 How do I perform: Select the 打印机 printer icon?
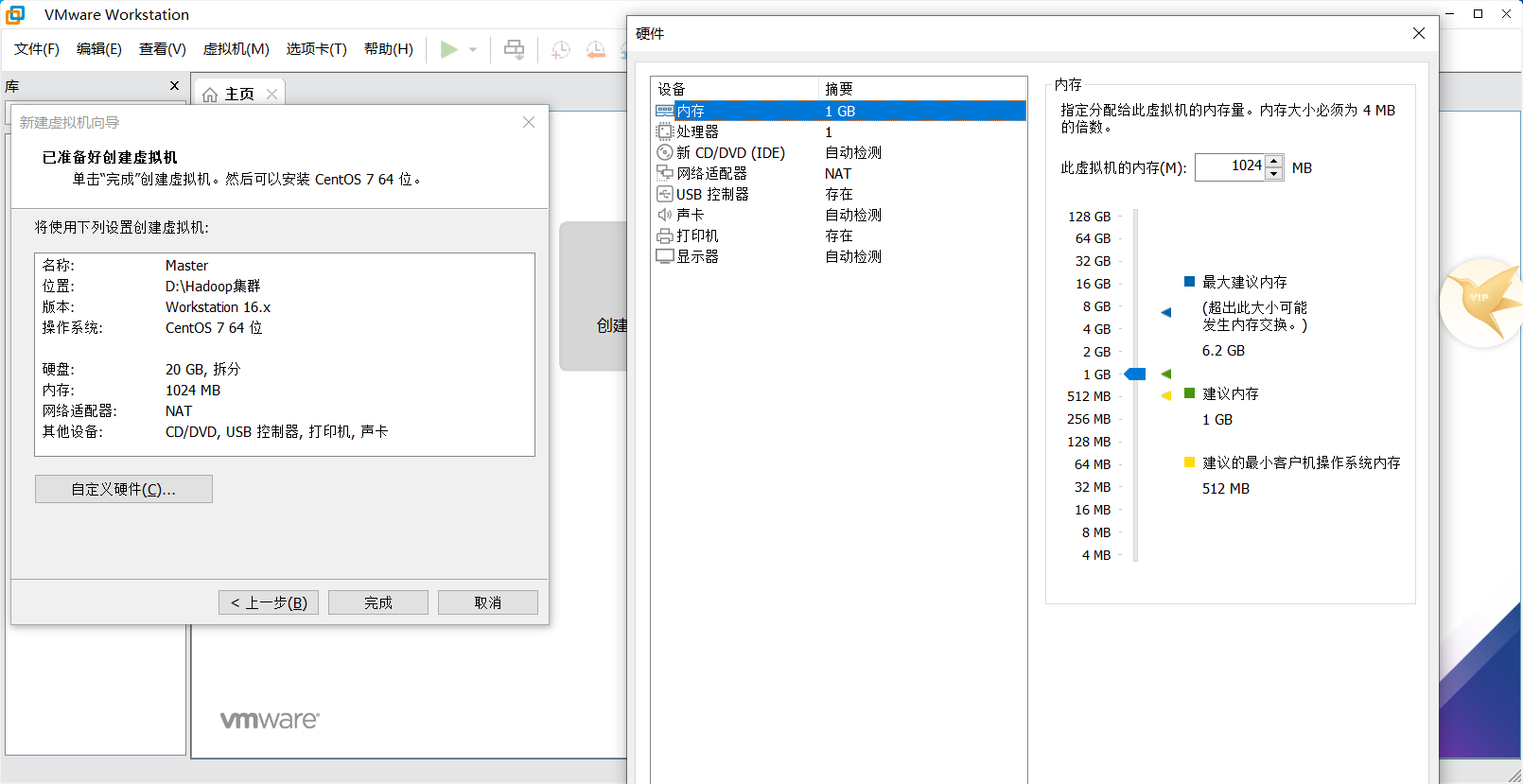click(665, 235)
